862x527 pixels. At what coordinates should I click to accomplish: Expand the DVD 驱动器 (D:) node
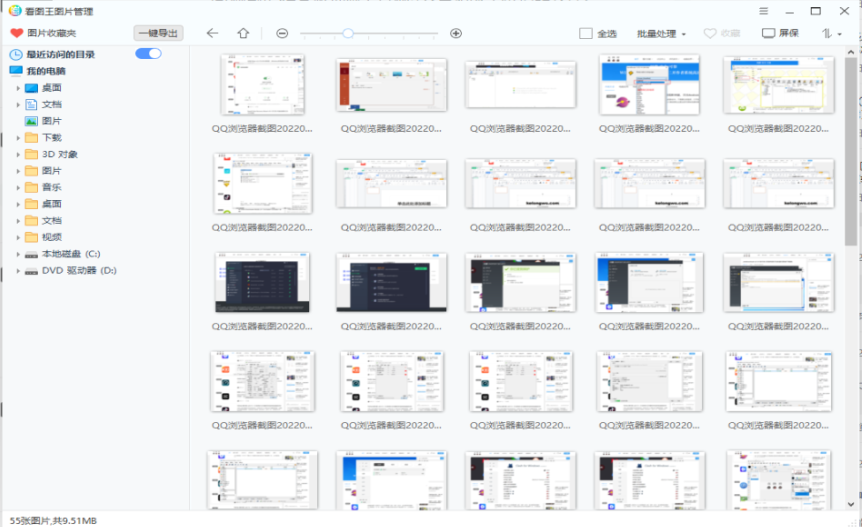coord(18,270)
